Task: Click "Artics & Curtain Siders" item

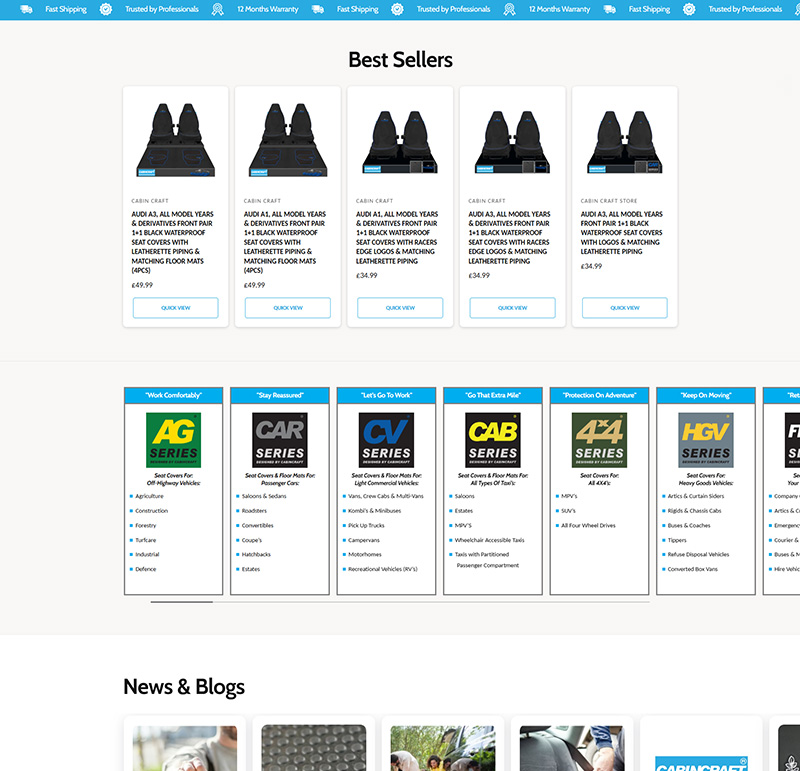Action: tap(696, 496)
